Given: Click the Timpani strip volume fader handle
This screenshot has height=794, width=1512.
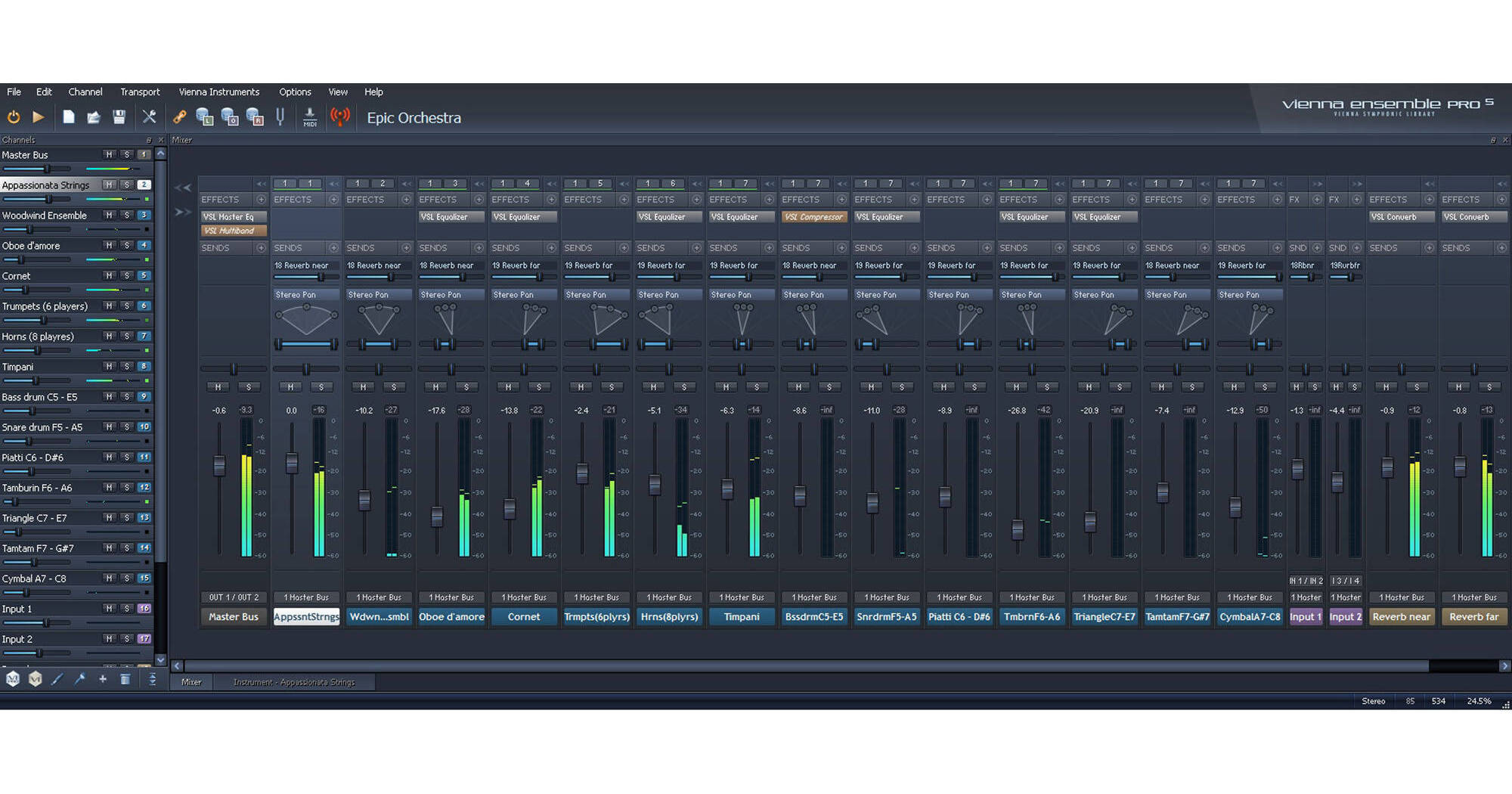Looking at the screenshot, I should click(x=727, y=489).
